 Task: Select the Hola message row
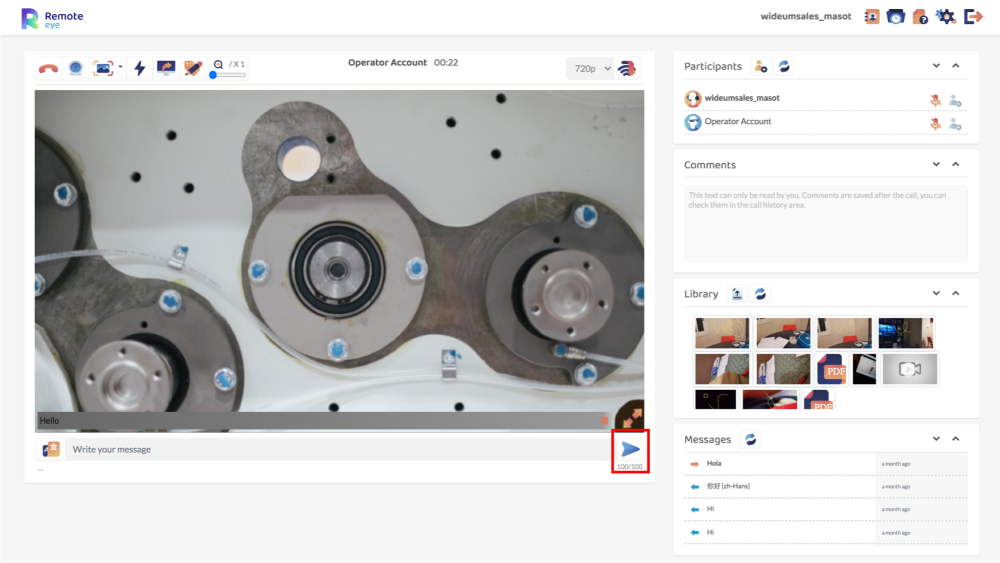[826, 464]
